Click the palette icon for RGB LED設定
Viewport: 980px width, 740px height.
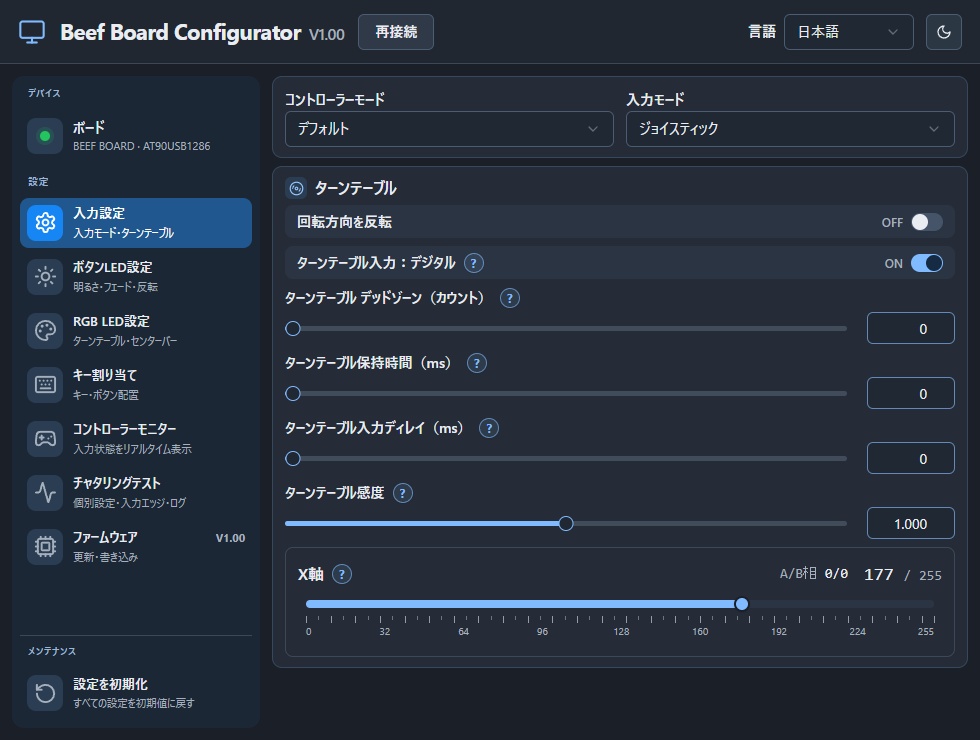point(45,331)
